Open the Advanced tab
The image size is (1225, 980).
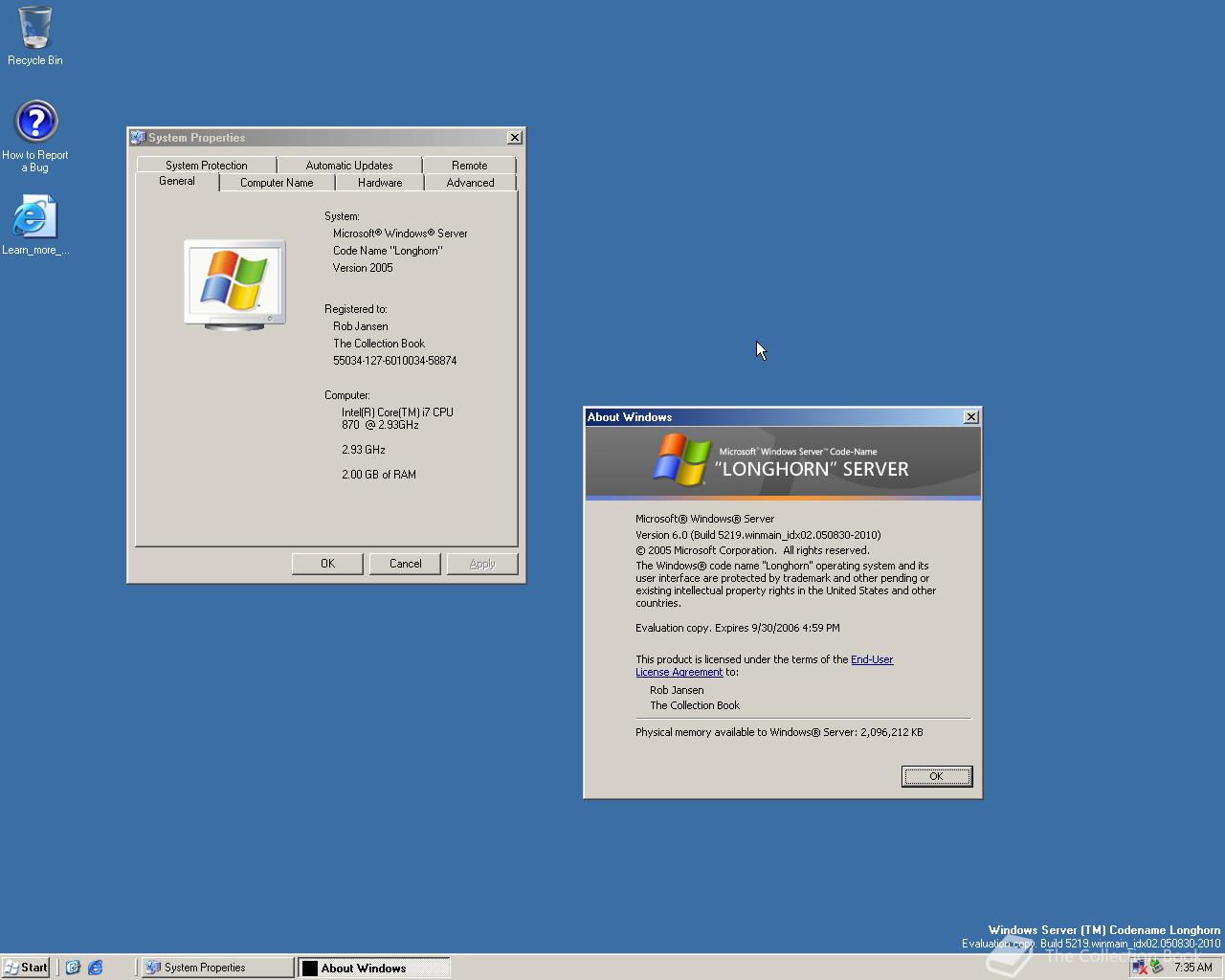tap(470, 183)
